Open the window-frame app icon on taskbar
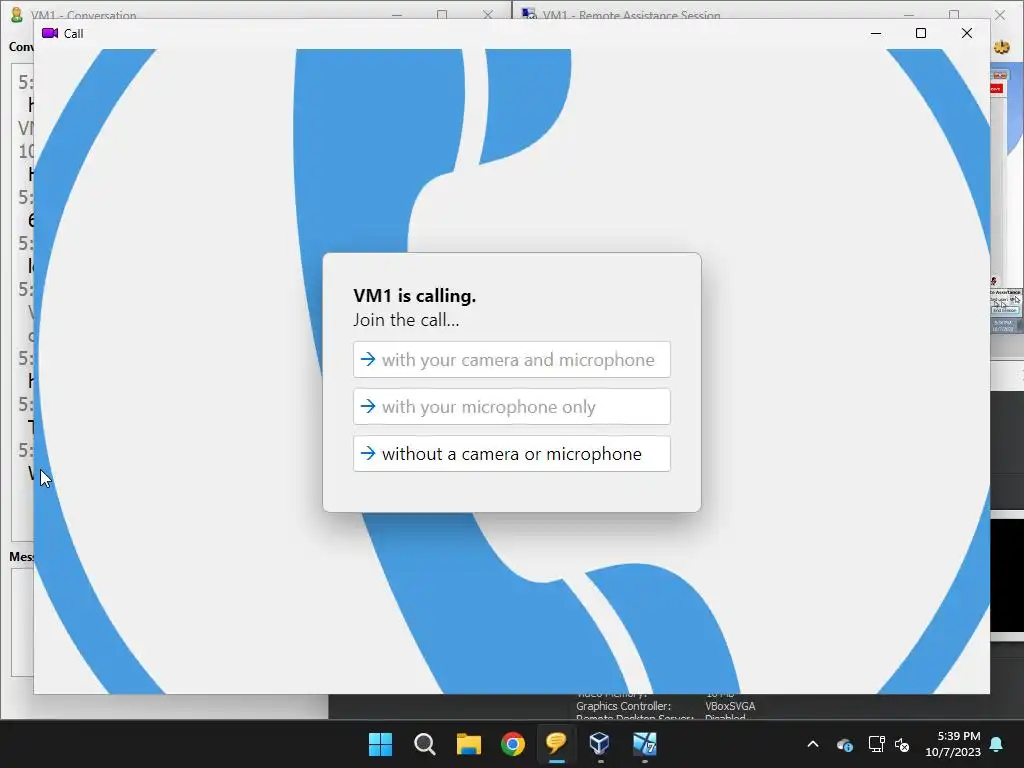1024x768 pixels. [645, 744]
